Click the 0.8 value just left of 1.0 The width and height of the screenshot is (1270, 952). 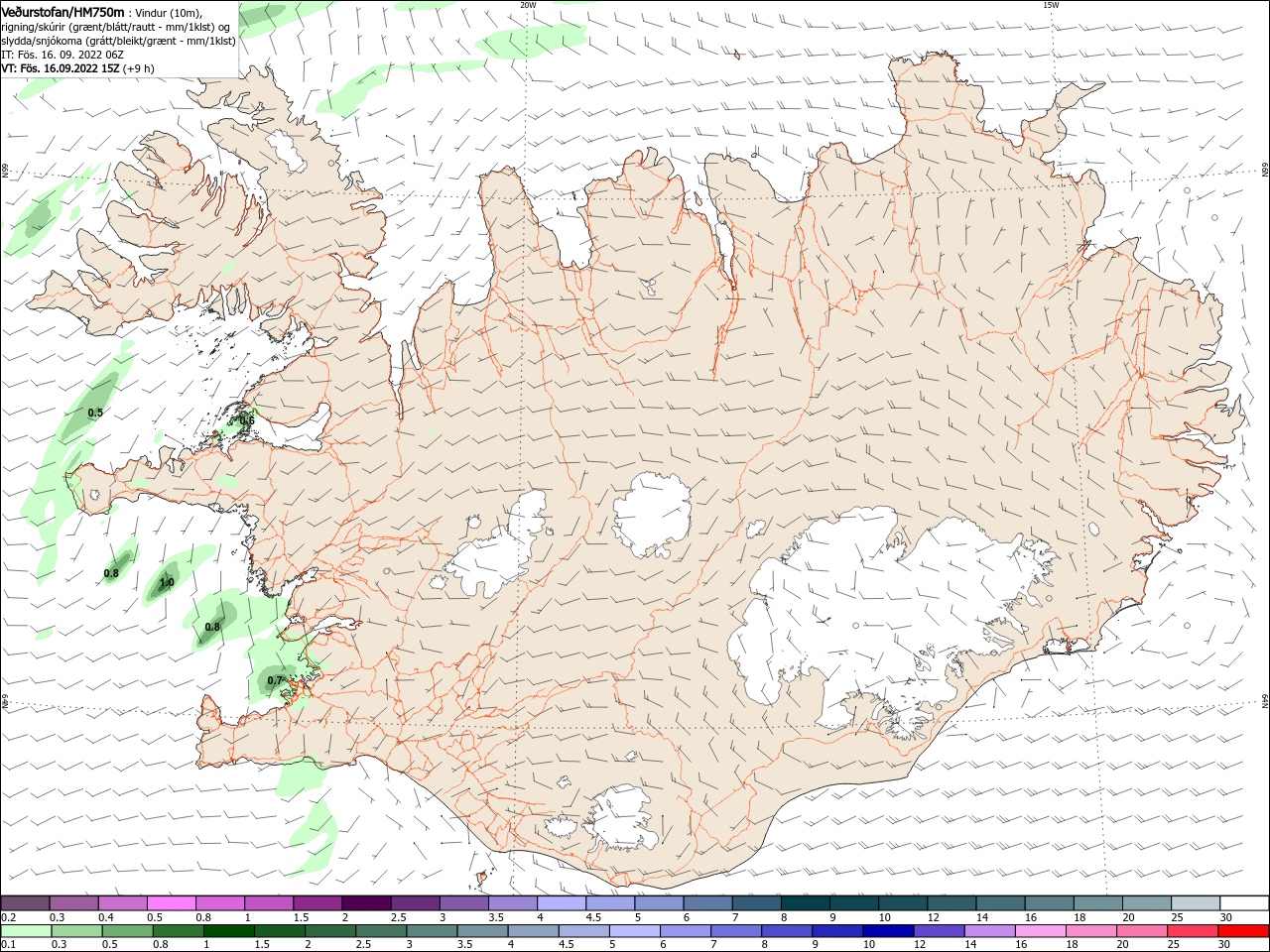click(x=111, y=573)
